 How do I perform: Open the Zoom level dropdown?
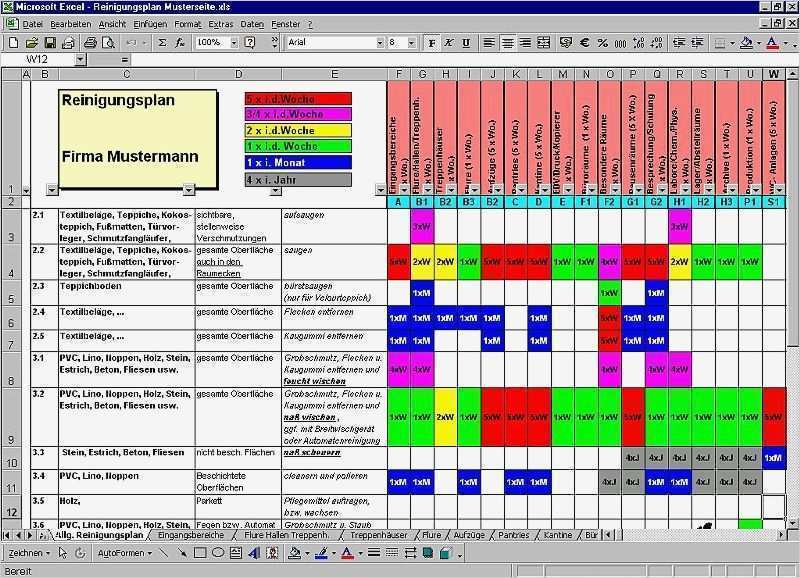coord(234,44)
